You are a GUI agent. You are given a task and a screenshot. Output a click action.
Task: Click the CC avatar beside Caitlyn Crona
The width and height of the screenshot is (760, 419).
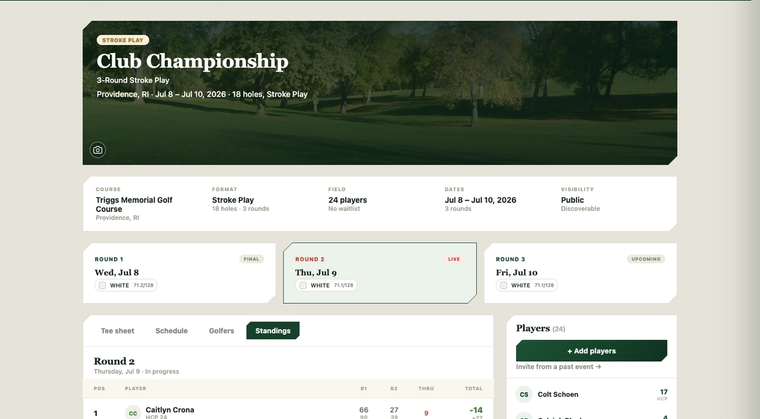(133, 413)
